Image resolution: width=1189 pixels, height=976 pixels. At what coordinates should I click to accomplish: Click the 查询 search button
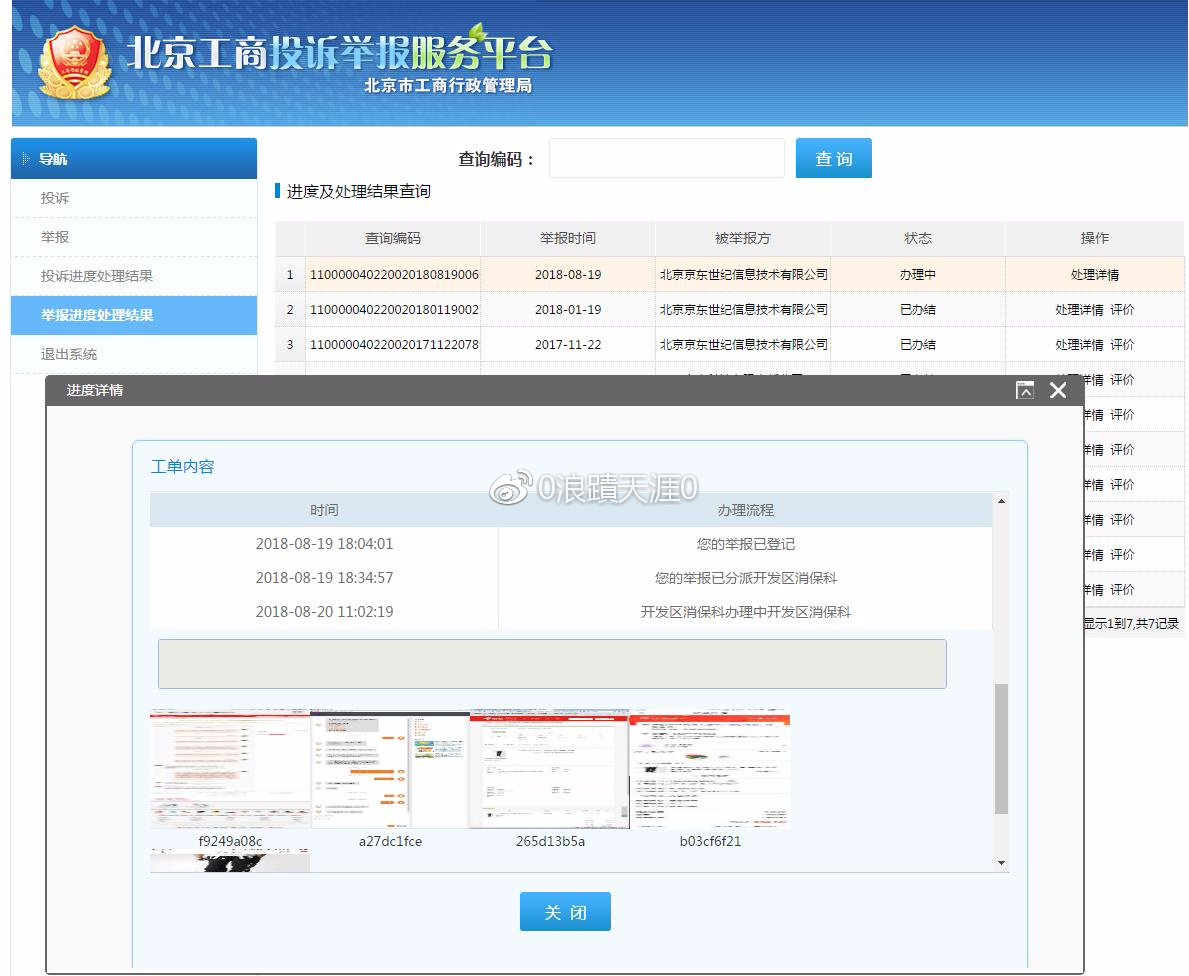point(833,159)
